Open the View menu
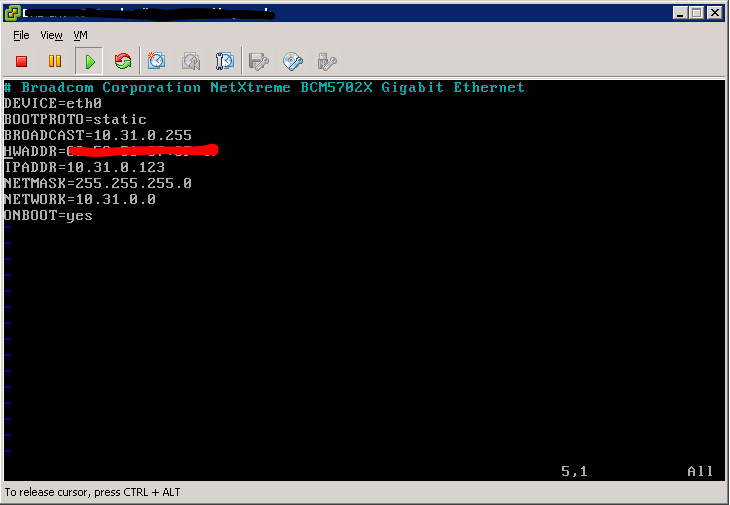 coord(51,35)
